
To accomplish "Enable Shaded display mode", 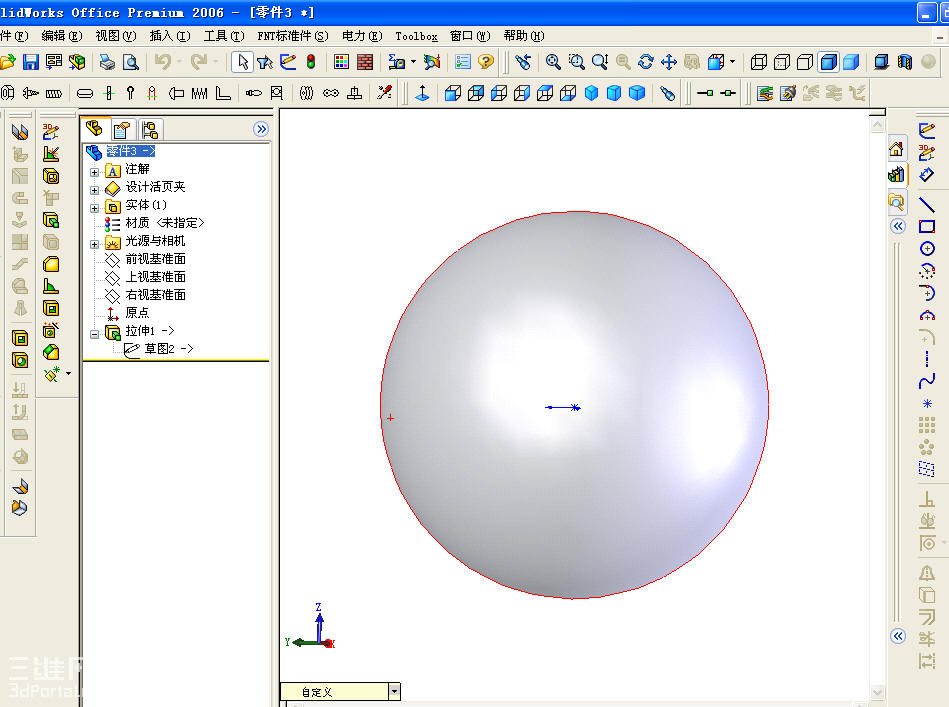I will pos(851,62).
